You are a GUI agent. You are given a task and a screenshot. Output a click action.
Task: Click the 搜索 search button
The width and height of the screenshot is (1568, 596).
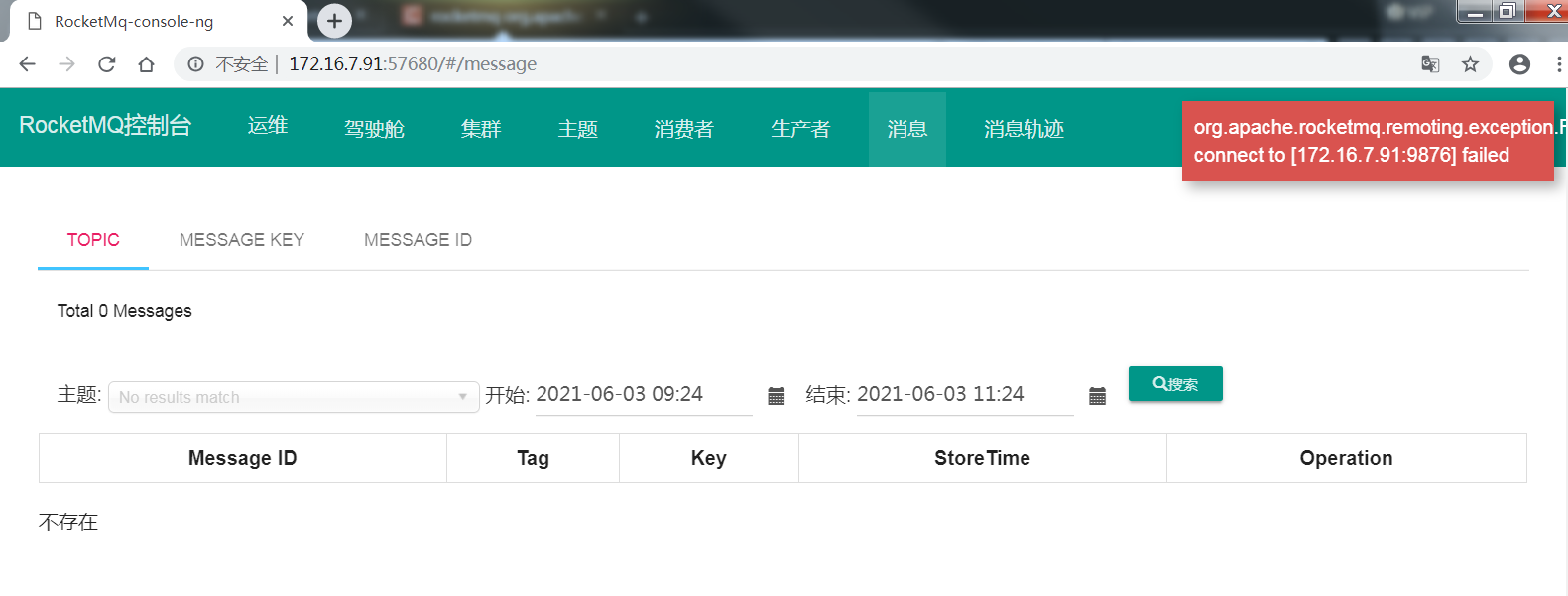[x=1175, y=384]
